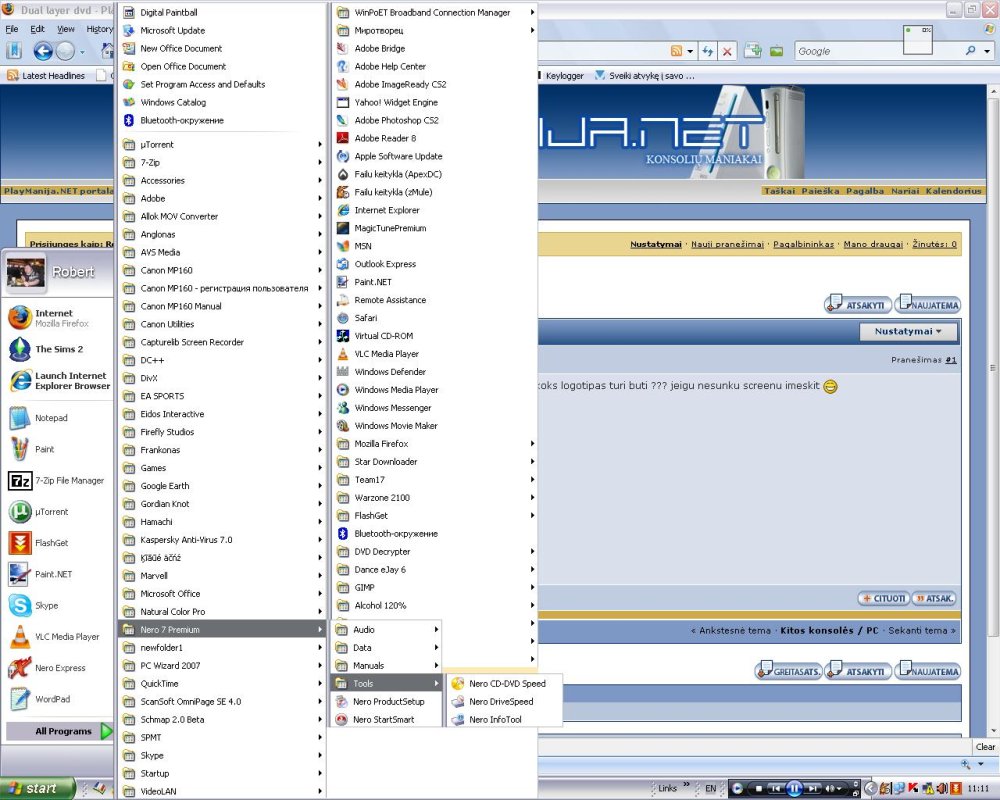The height and width of the screenshot is (800, 1000).
Task: Open Nauji pranešimai link
Action: (x=727, y=244)
